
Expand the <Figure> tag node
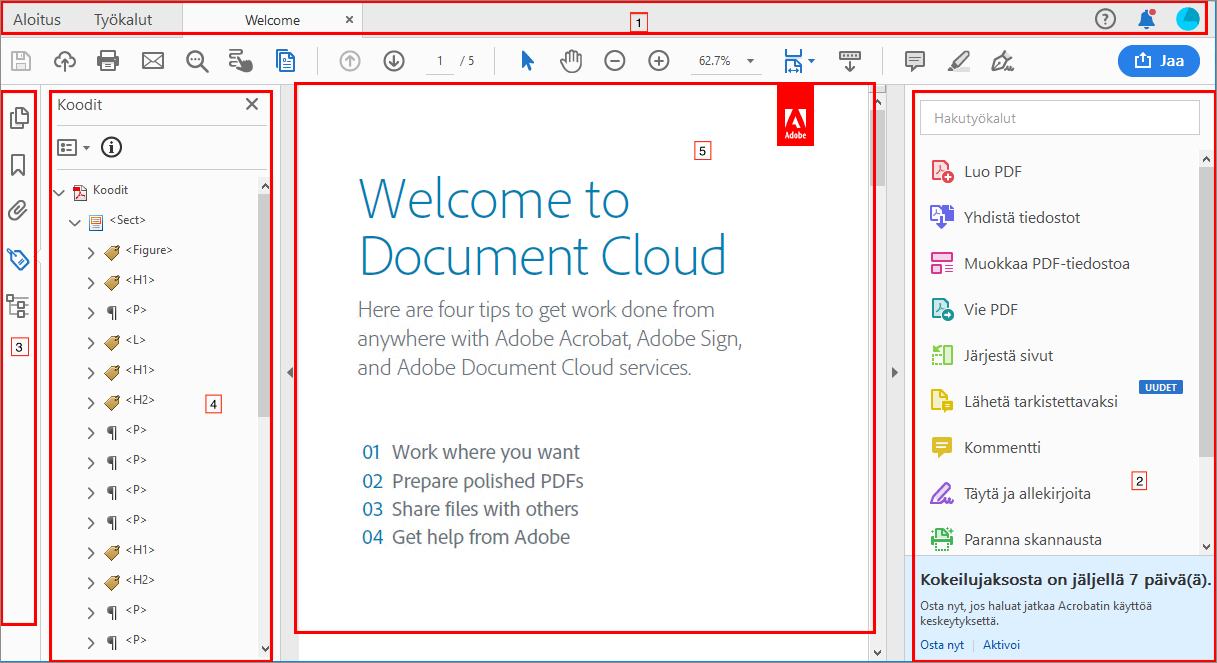(x=90, y=251)
